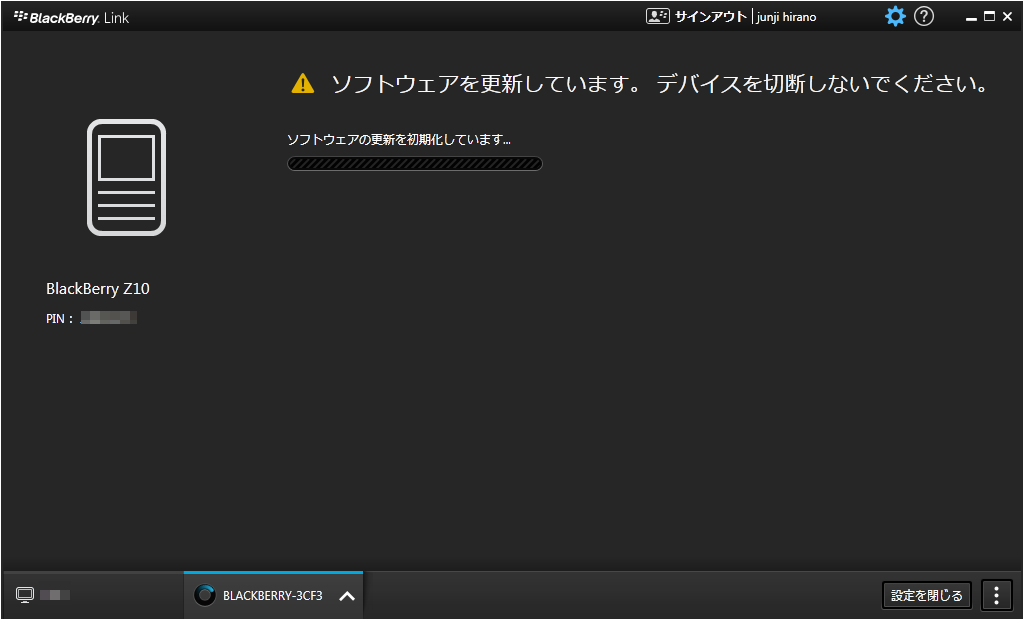Minimize the BlackBerry Link window
The height and width of the screenshot is (620, 1024).
click(971, 18)
